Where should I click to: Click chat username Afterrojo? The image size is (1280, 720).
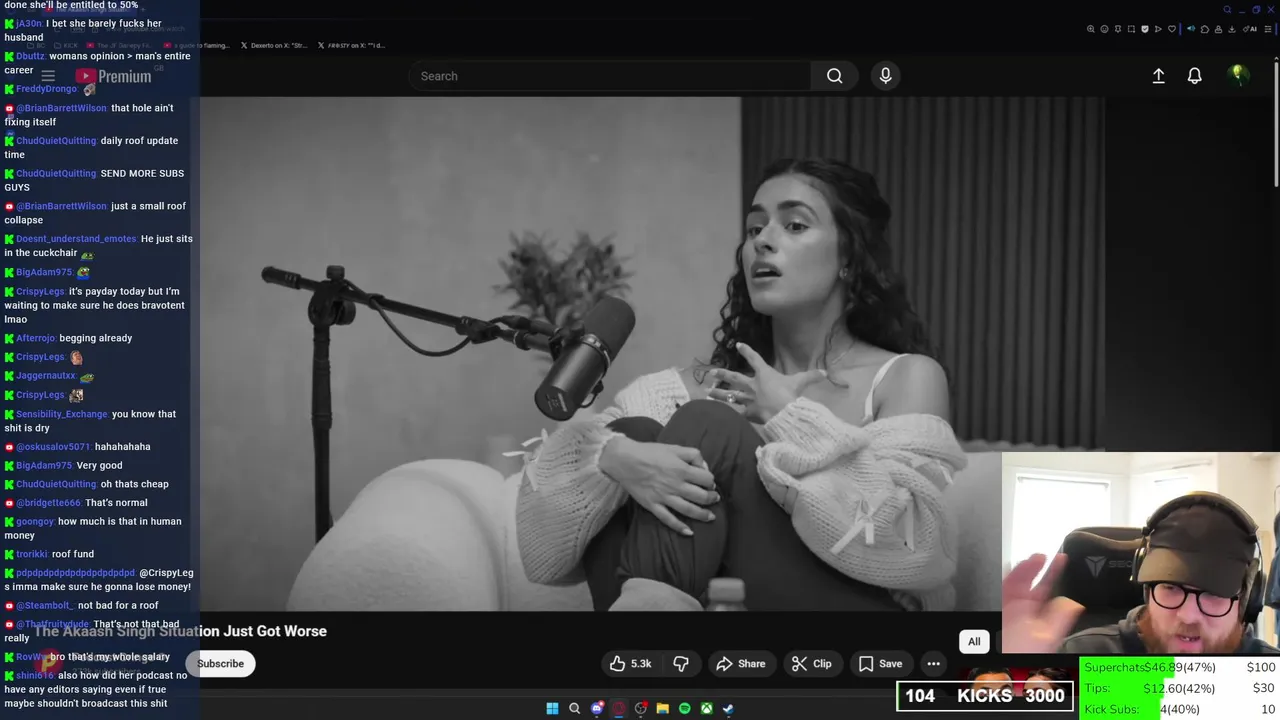(36, 338)
